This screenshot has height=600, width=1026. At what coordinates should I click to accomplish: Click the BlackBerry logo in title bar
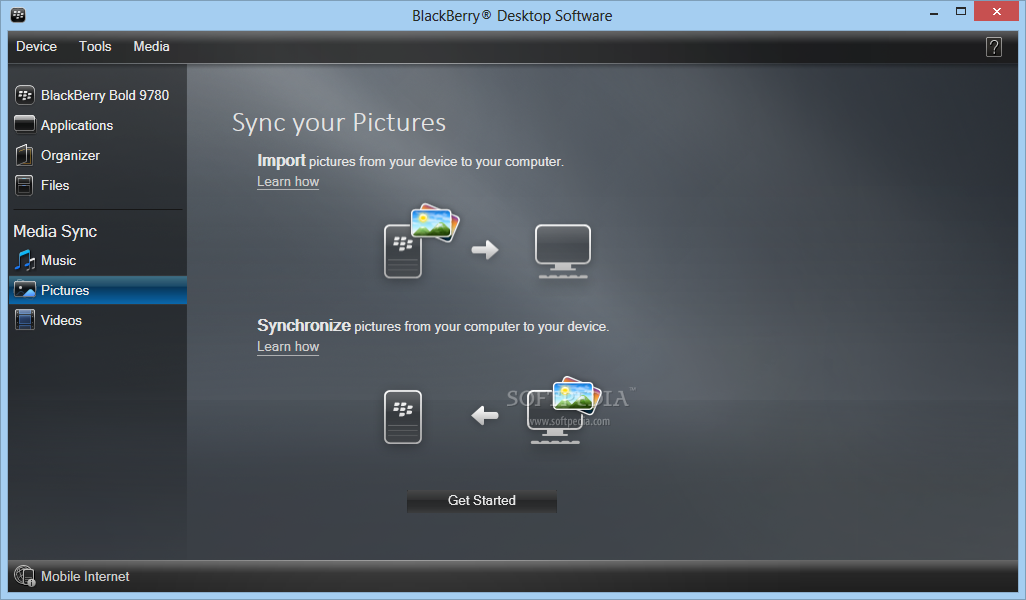(x=18, y=14)
